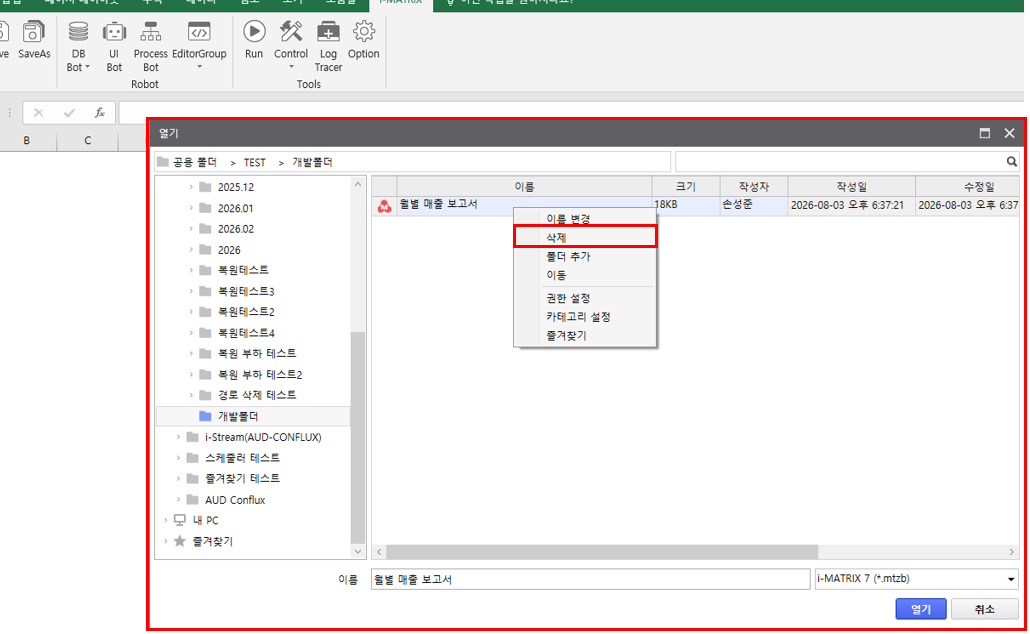Viewport: 1030px width, 634px height.
Task: Expand the 내 PC tree node
Action: point(166,520)
